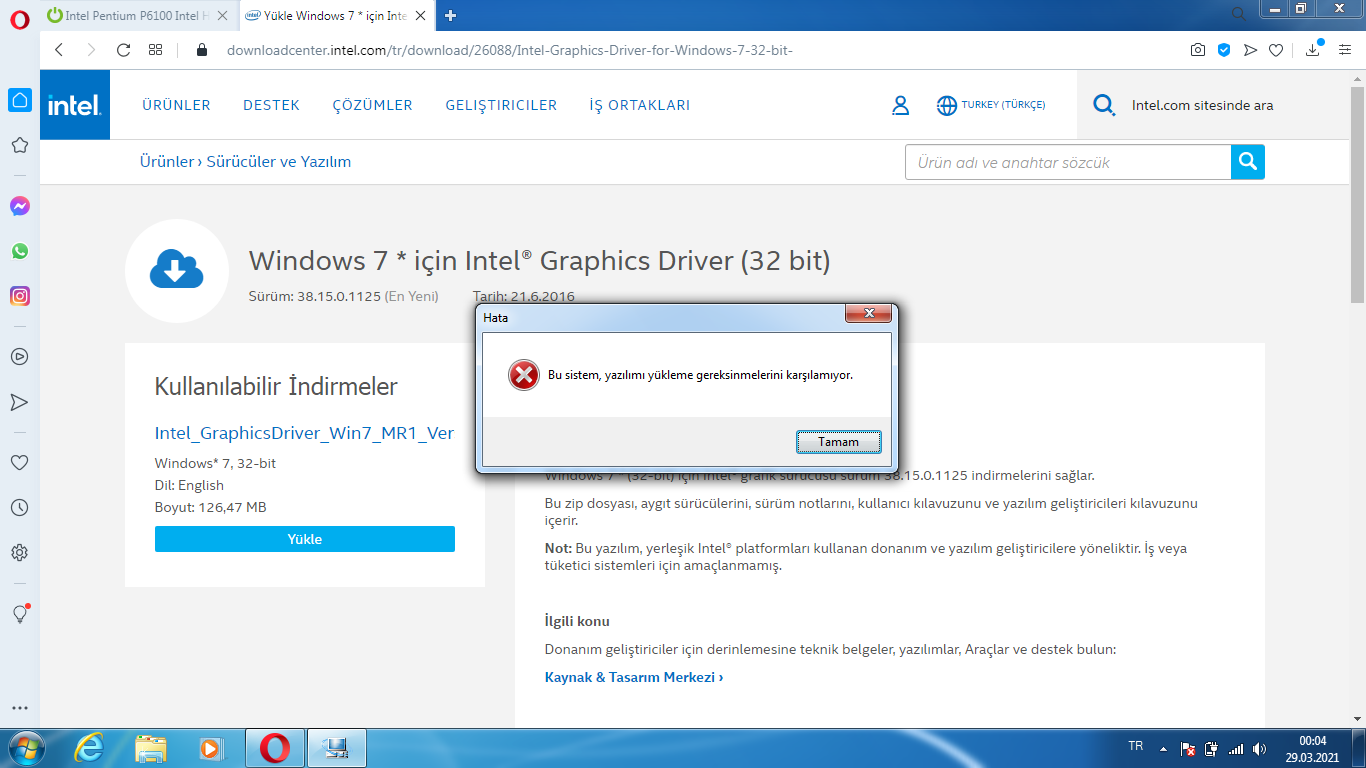Click the magnifier beside Intel.com sitesinde ara

pyautogui.click(x=1104, y=105)
